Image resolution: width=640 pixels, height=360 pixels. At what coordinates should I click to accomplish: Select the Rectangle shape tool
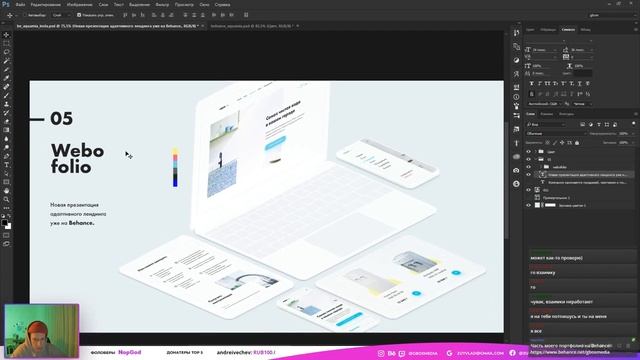pos(6,182)
